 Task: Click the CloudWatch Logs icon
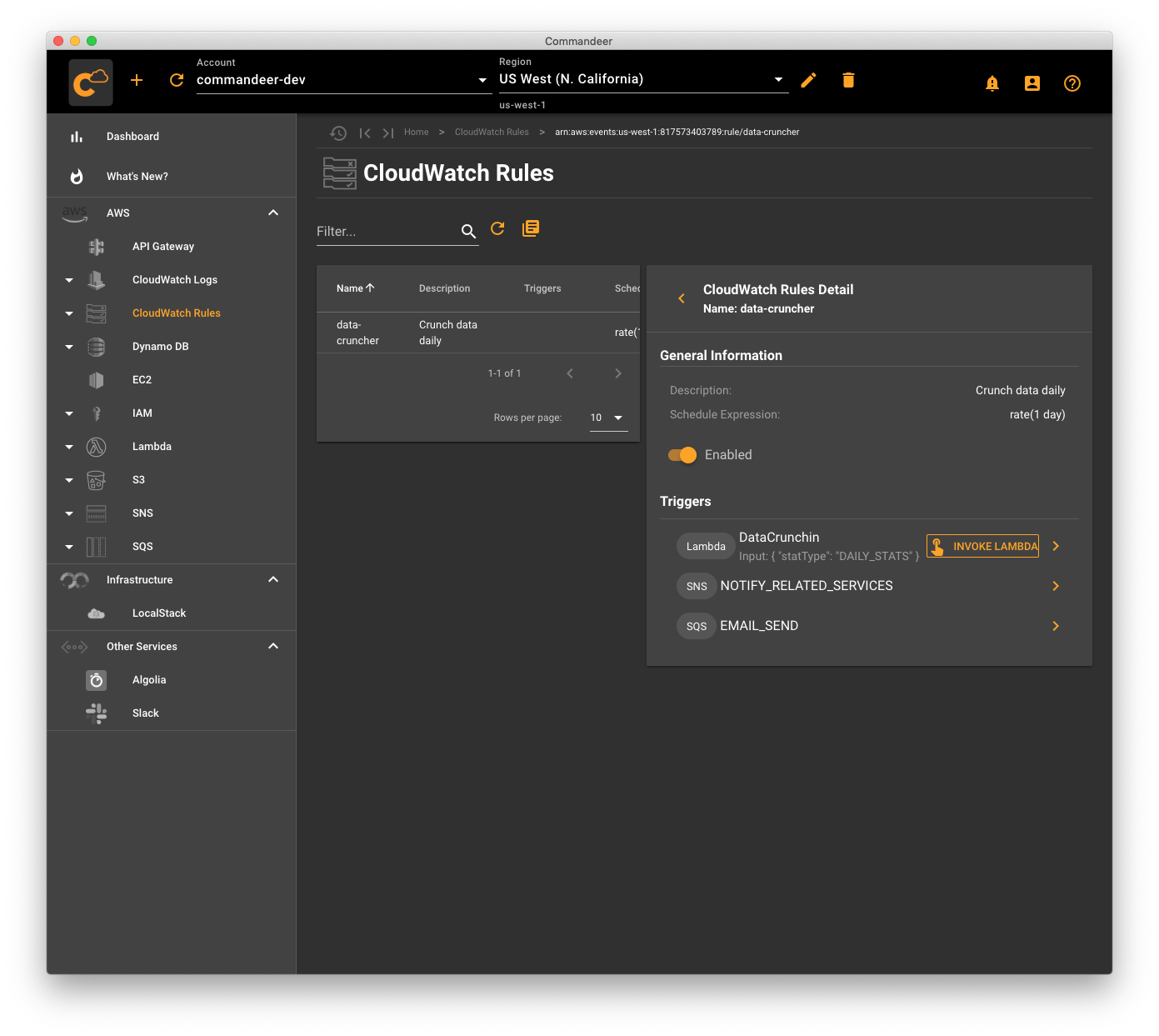tap(97, 280)
